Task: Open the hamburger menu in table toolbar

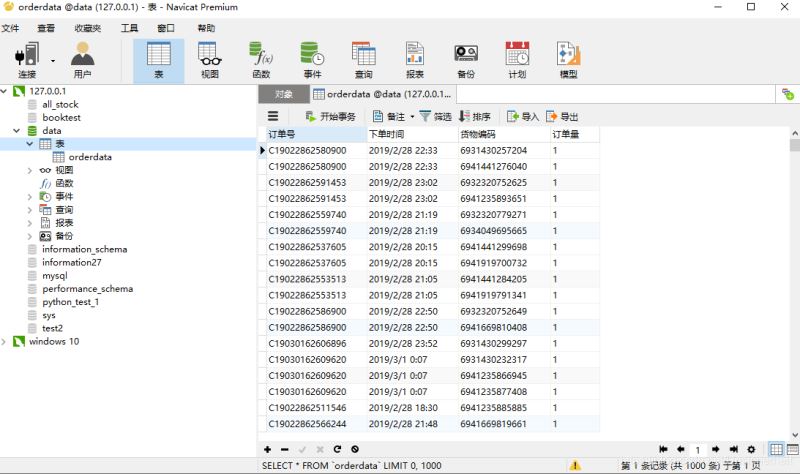Action: coord(273,116)
